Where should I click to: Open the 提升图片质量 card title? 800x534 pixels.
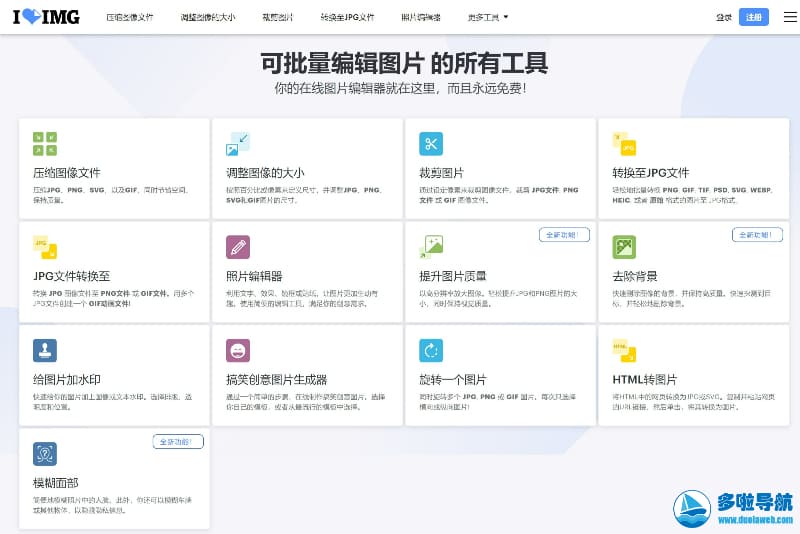pos(453,276)
